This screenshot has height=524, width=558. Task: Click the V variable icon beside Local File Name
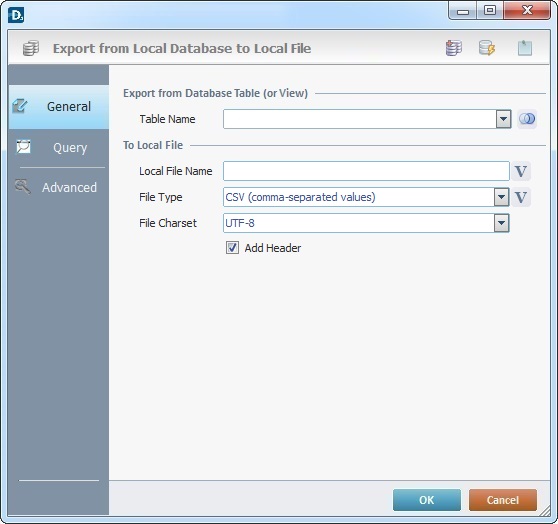[x=521, y=171]
